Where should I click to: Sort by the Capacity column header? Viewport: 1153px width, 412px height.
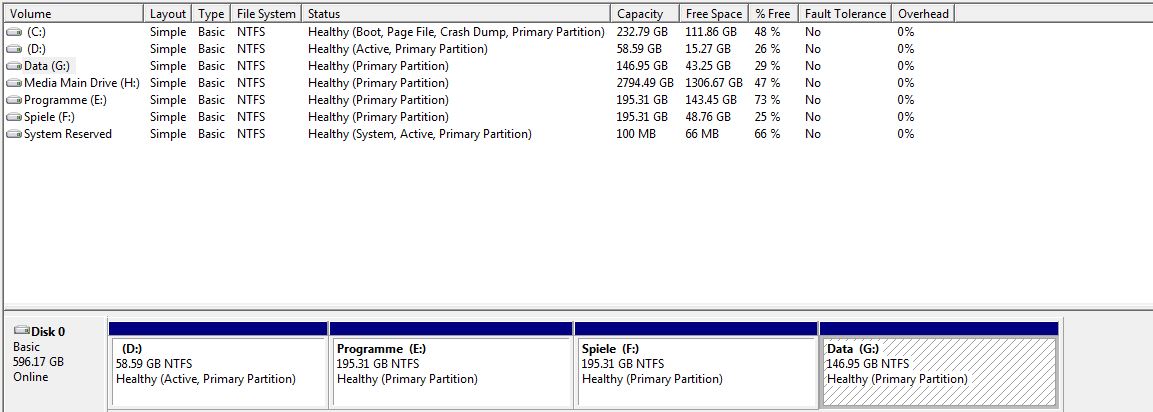click(645, 13)
